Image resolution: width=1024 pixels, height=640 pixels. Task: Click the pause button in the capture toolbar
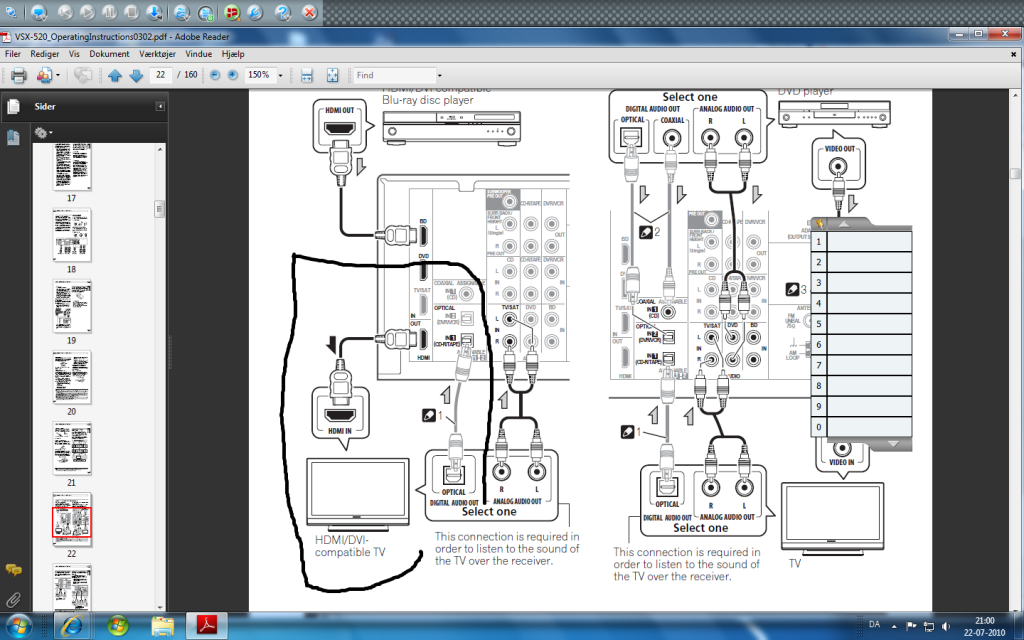coord(109,12)
